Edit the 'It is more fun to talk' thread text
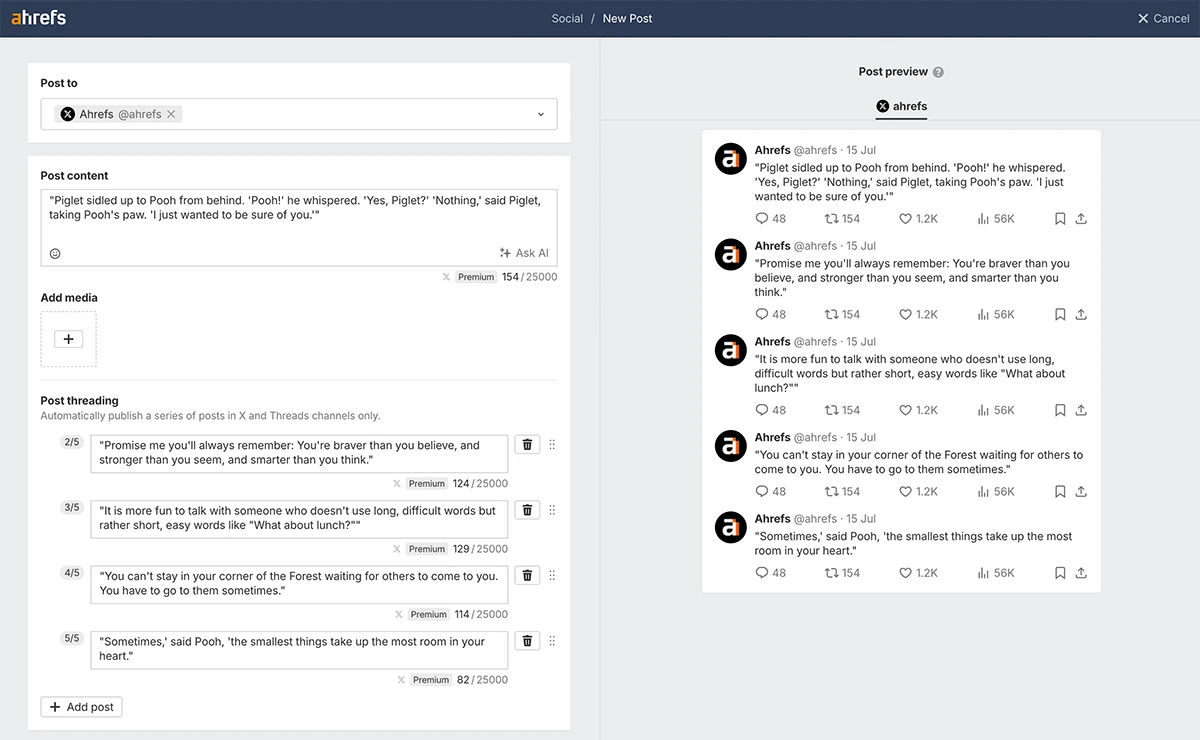This screenshot has height=740, width=1200. coord(299,518)
